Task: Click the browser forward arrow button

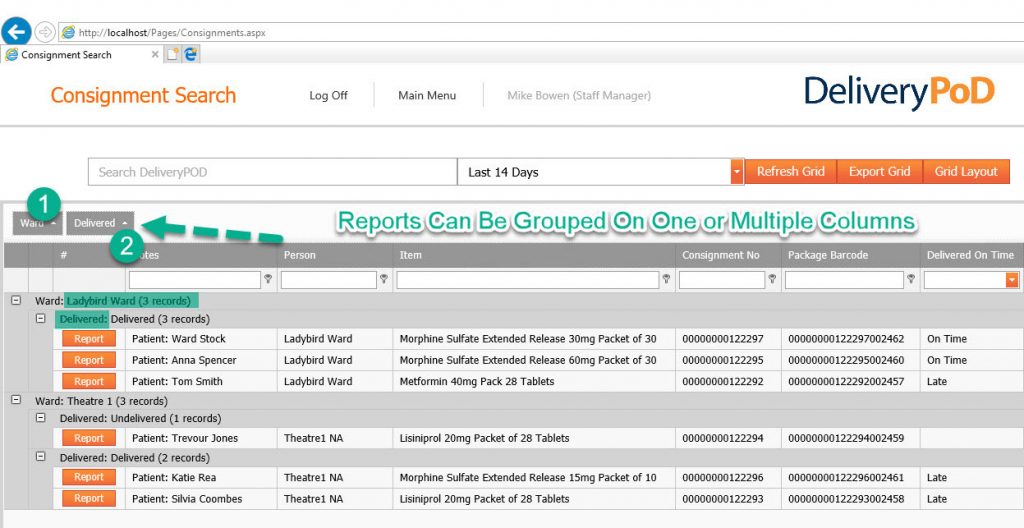Action: (44, 31)
